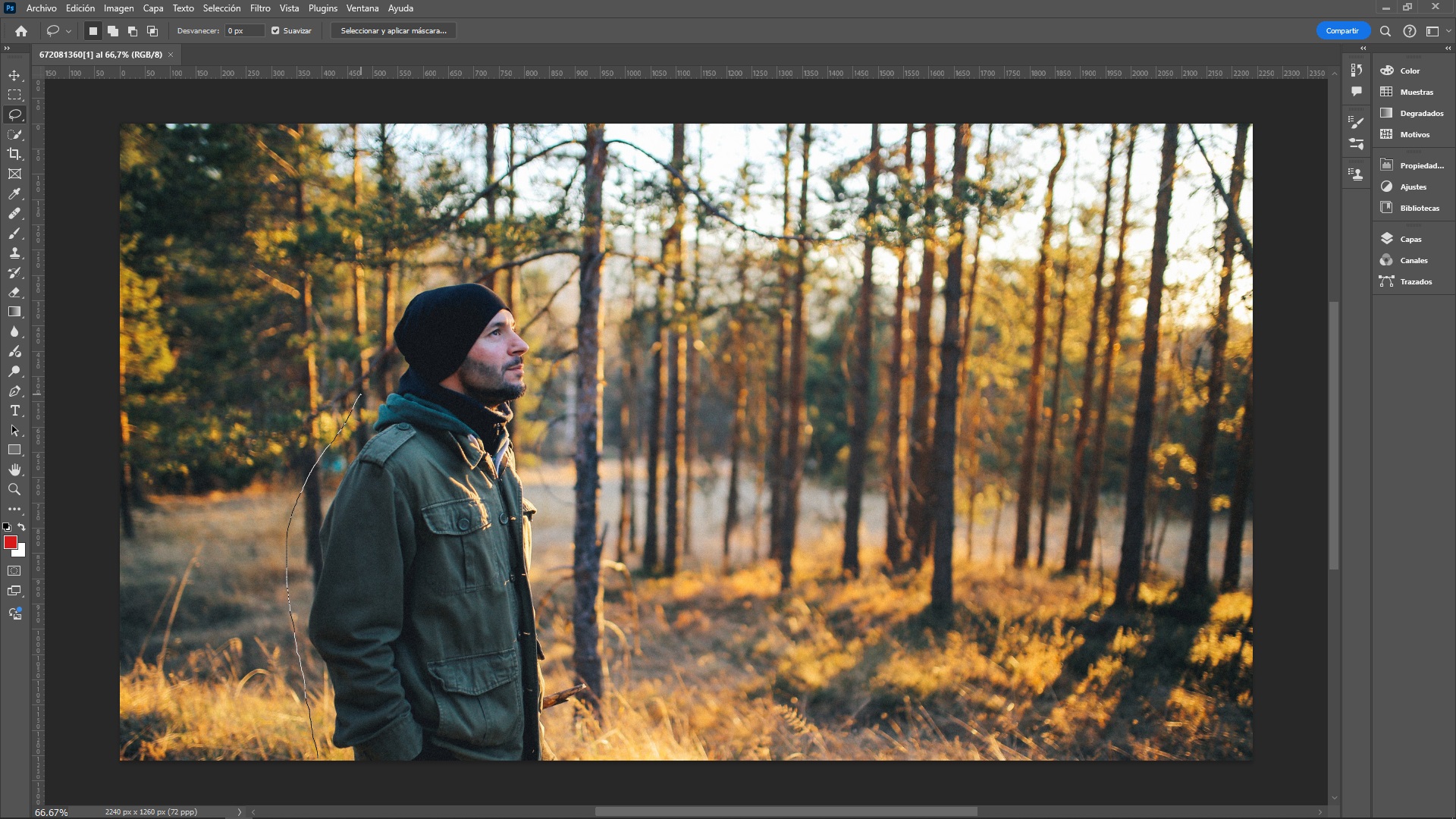Select the Path Selection tool
Viewport: 1456px width, 819px height.
(x=14, y=430)
